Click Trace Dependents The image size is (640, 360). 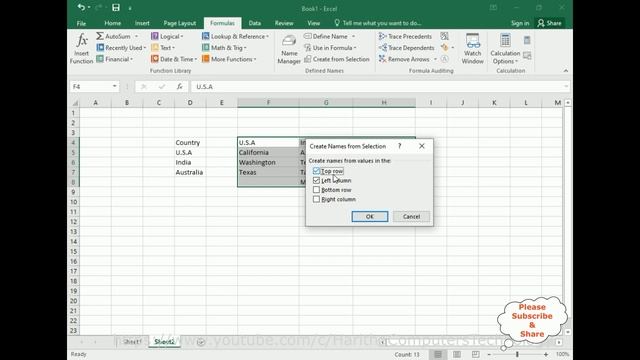pyautogui.click(x=407, y=48)
